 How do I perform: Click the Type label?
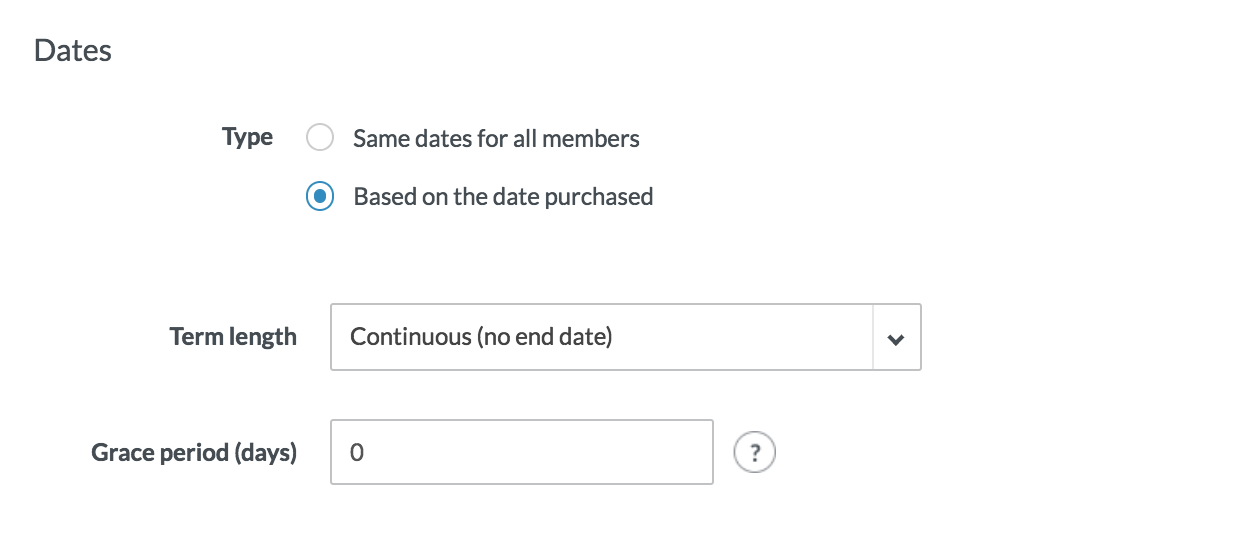point(247,137)
